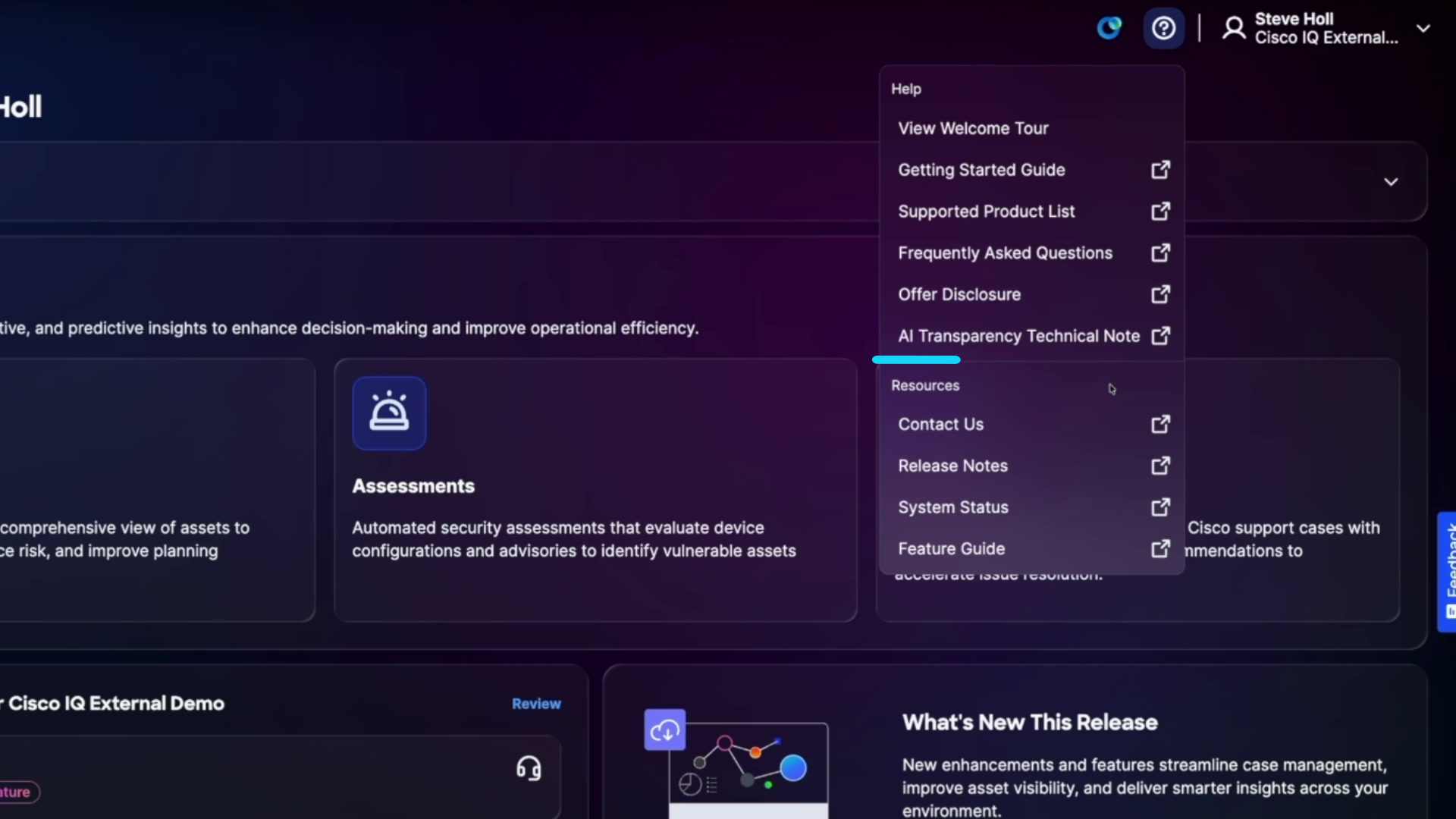Click external link icon beside AI Transparency Technical Note
Screen dimensions: 1456x819
1160,336
